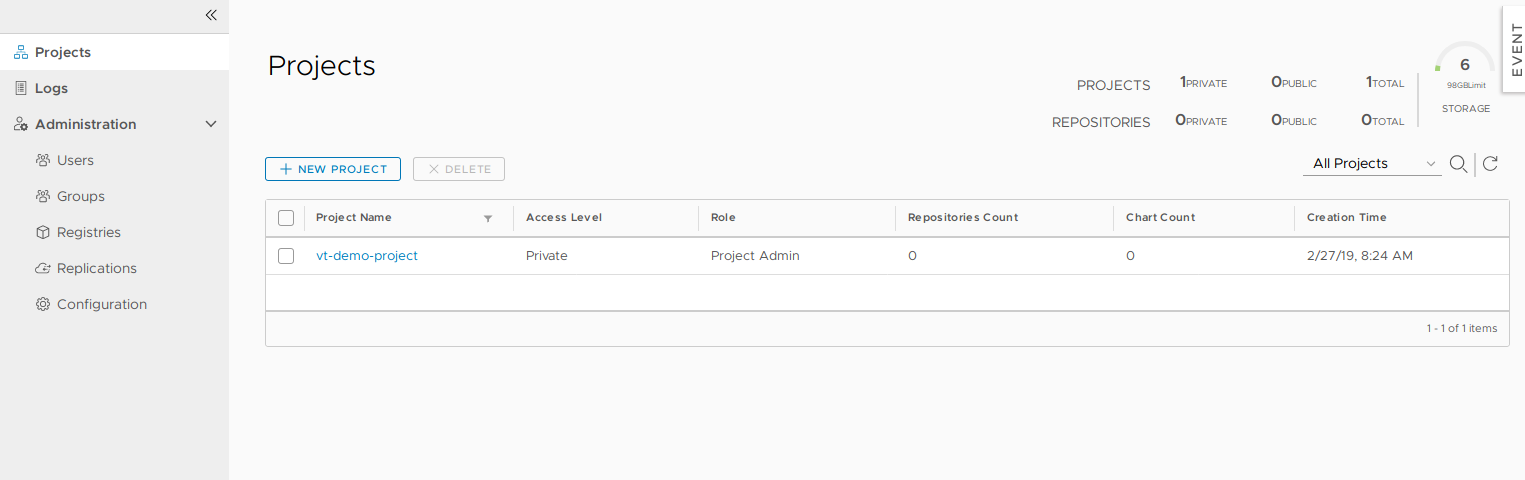Open the All Projects dropdown
Image resolution: width=1525 pixels, height=480 pixels.
(1372, 164)
